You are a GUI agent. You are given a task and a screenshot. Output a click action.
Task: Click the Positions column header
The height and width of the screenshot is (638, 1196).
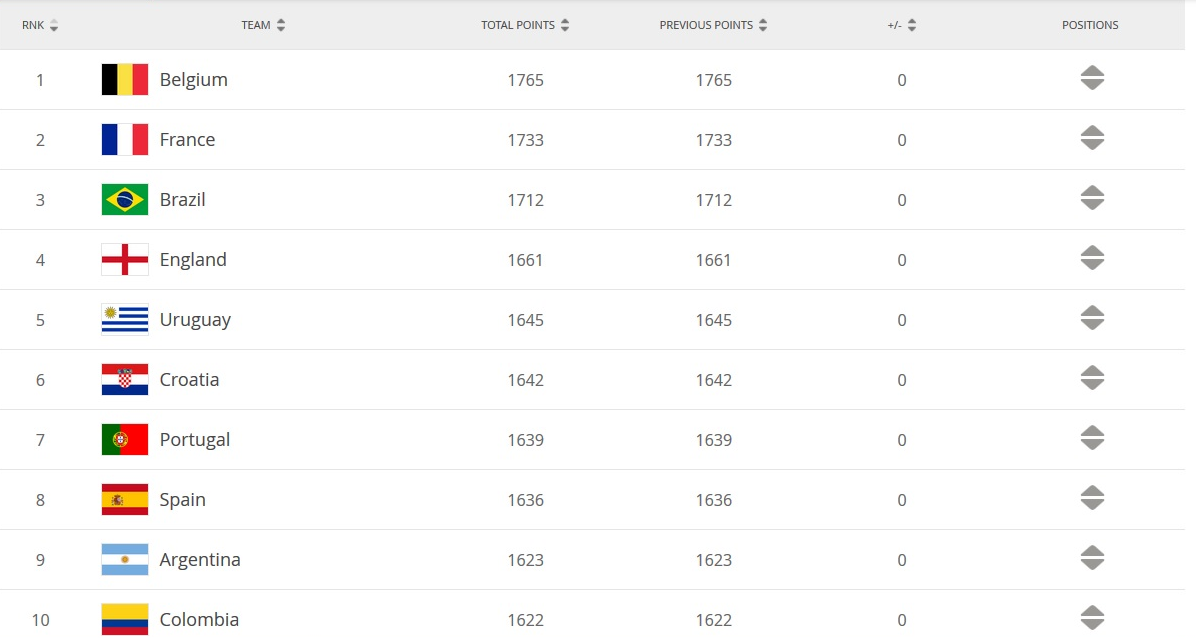pos(1090,26)
